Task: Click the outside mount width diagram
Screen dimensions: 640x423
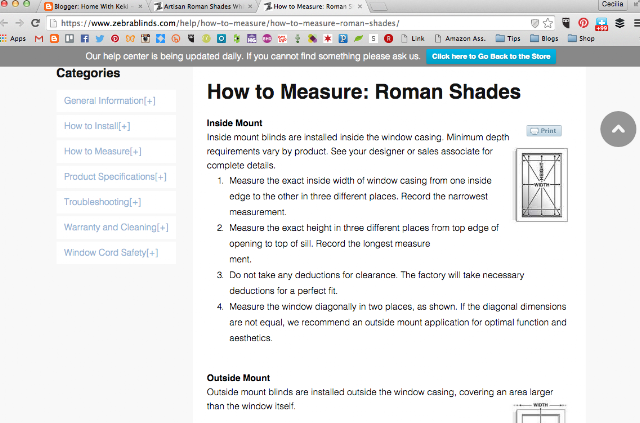Action: (x=540, y=413)
